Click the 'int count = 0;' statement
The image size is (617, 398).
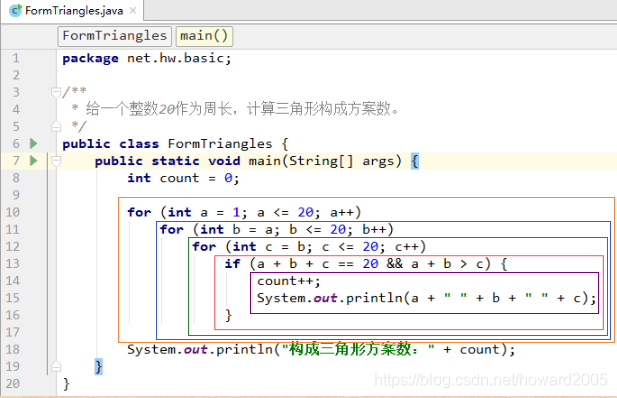tap(183, 178)
